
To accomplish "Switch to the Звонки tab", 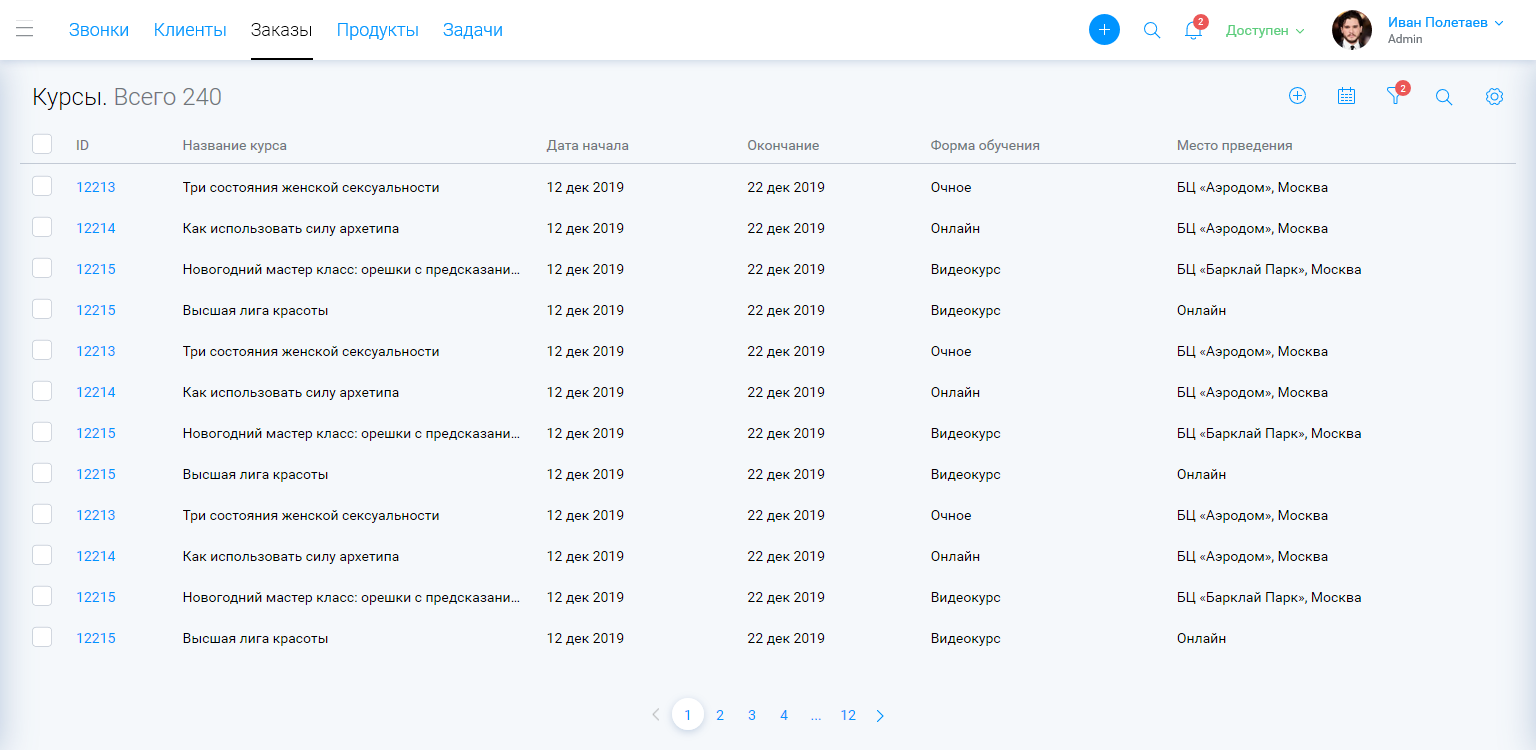I will pyautogui.click(x=99, y=30).
